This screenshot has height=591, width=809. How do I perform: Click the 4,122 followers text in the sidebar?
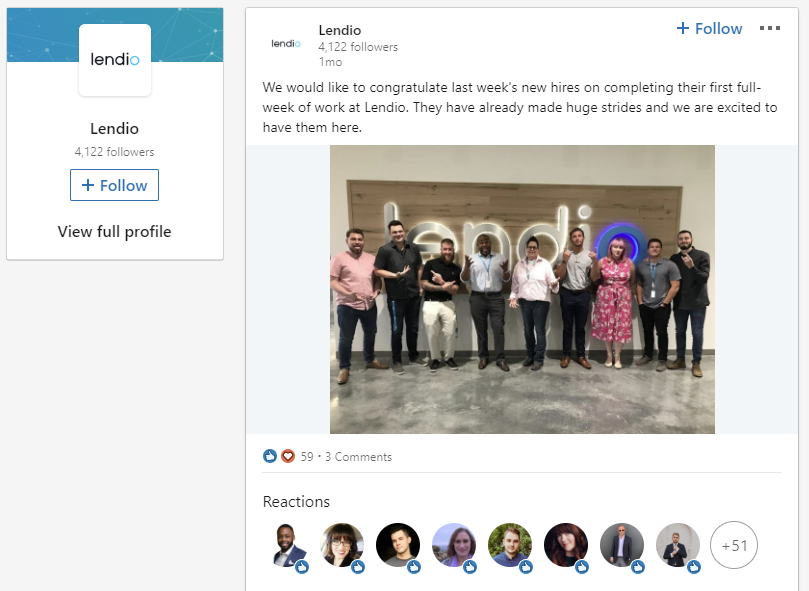tap(114, 152)
